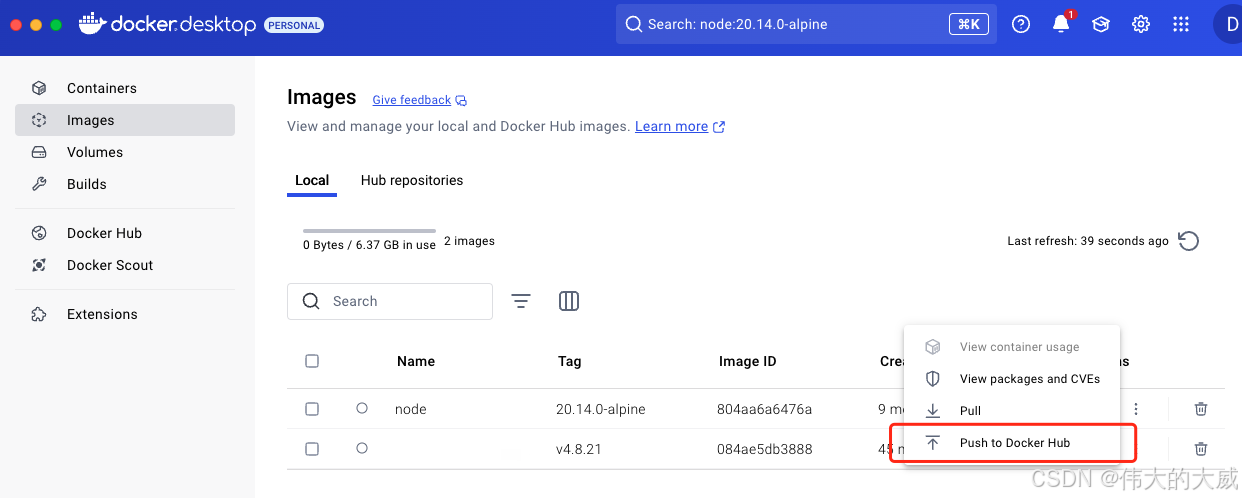Click image ID 804aa6a6476a

(764, 409)
